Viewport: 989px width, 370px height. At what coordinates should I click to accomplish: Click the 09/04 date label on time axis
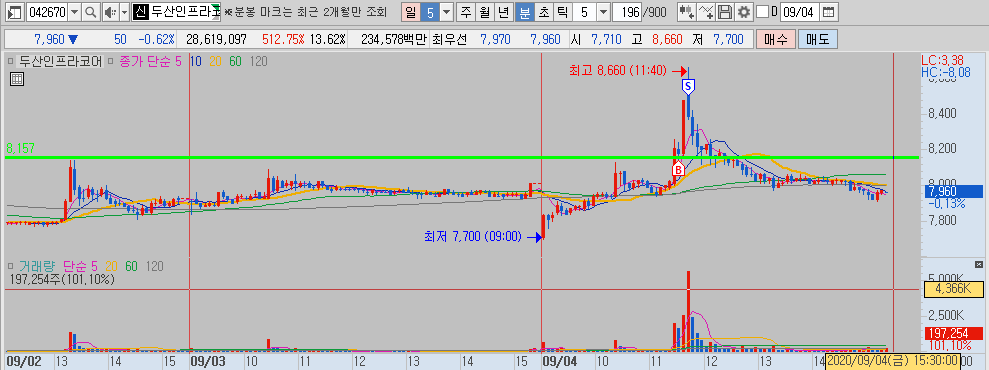coord(559,361)
